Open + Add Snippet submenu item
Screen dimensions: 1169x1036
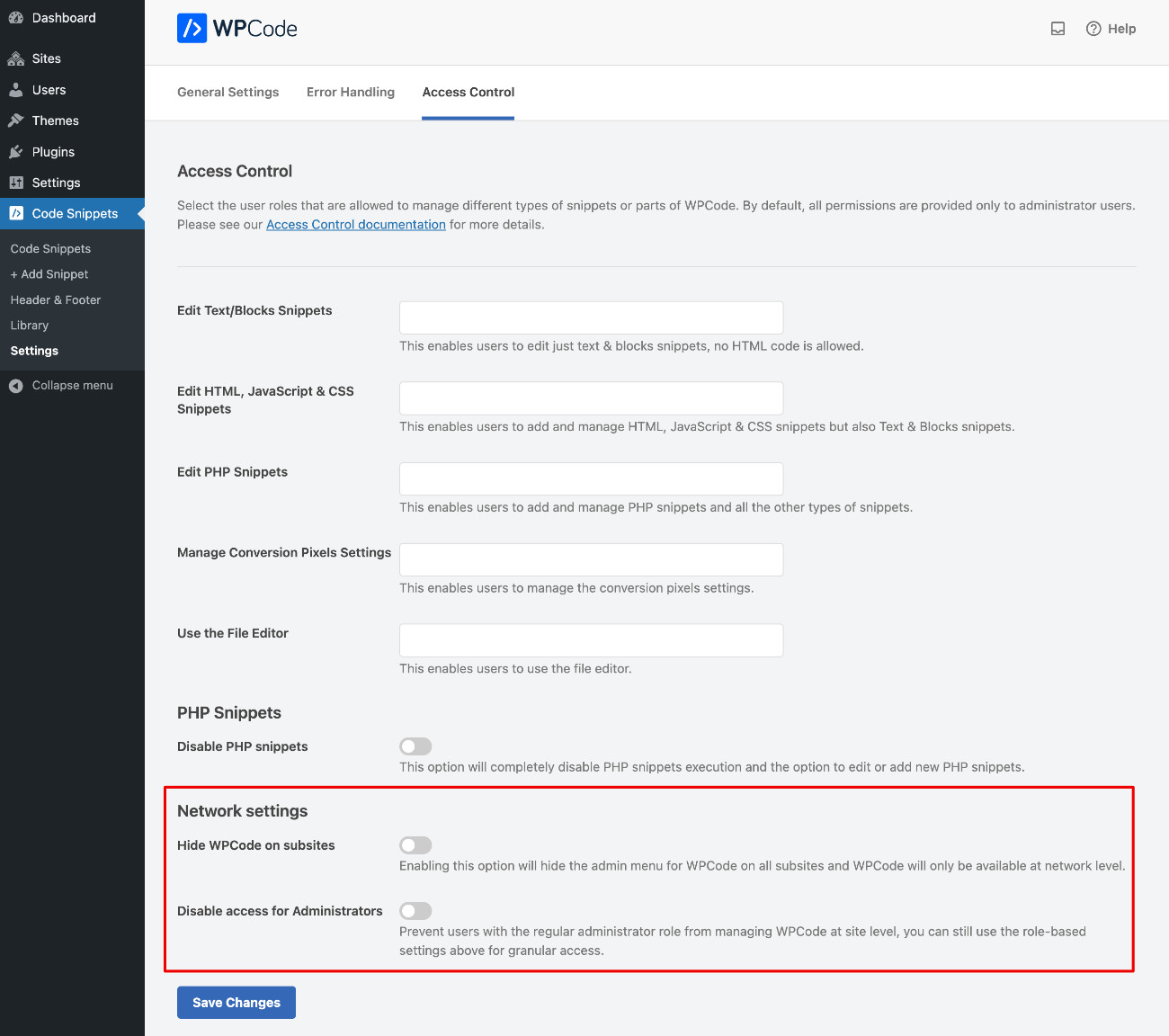[x=49, y=274]
